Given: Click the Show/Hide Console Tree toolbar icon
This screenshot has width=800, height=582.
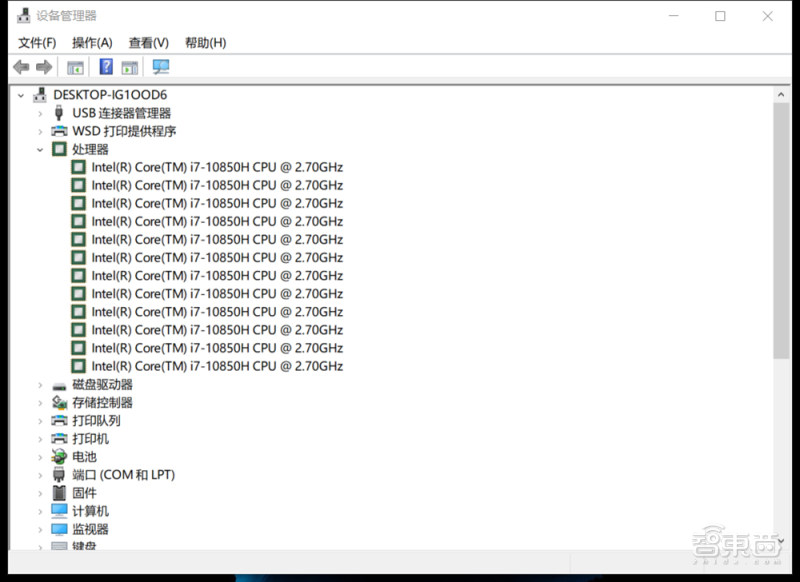Looking at the screenshot, I should (75, 66).
